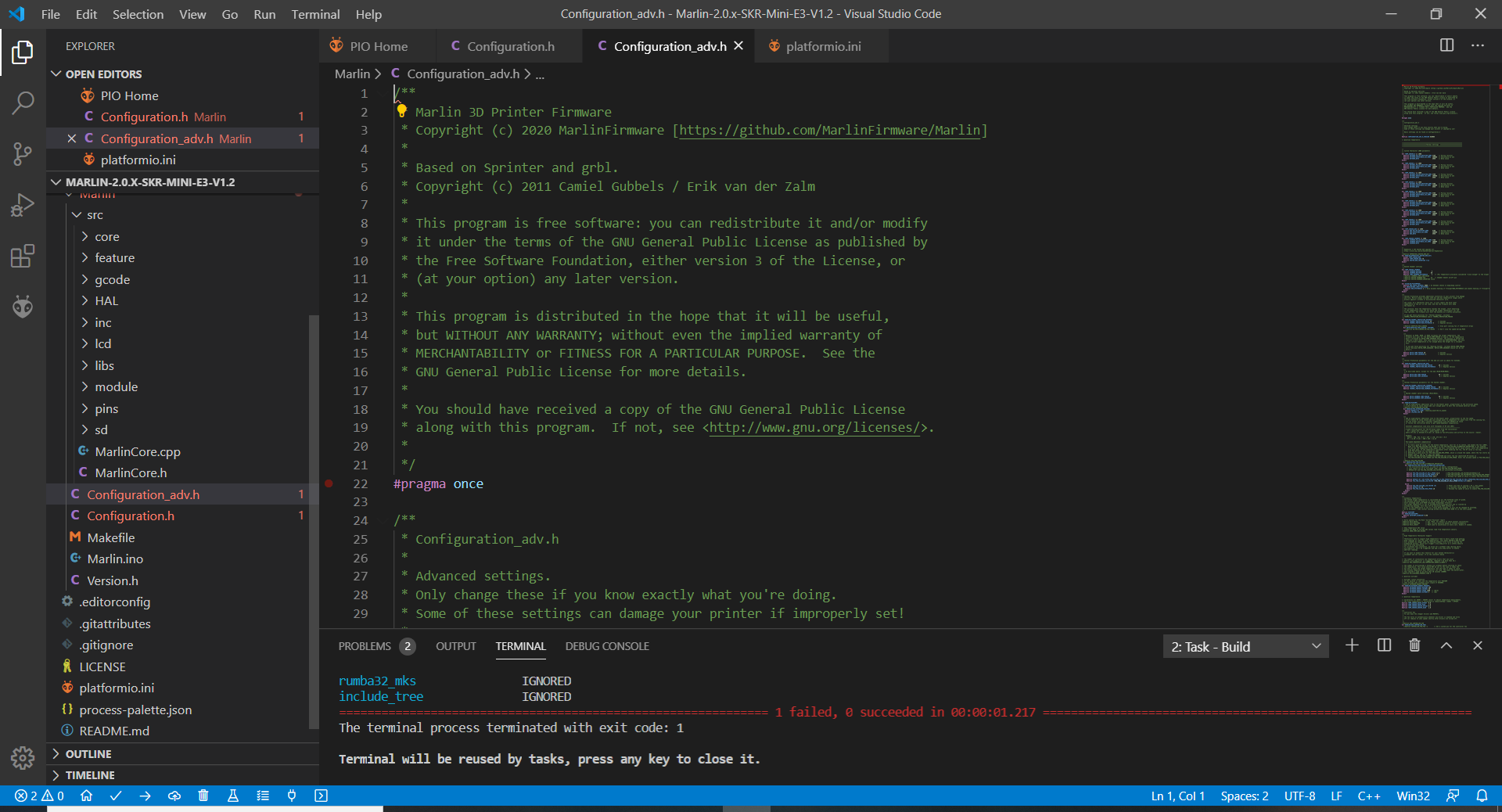This screenshot has width=1502, height=812.
Task: Click PlatformIO Run Task list icon
Action: [263, 796]
